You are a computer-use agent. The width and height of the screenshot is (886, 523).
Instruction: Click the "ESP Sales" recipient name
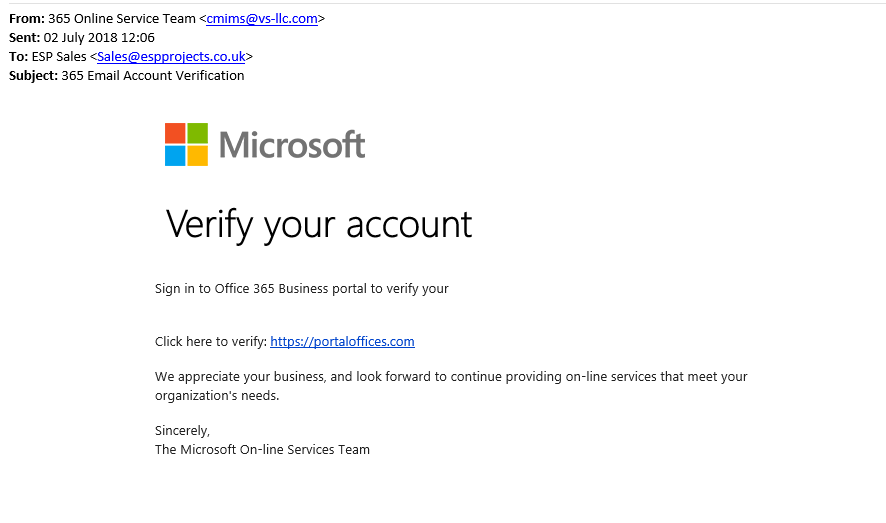pos(59,56)
